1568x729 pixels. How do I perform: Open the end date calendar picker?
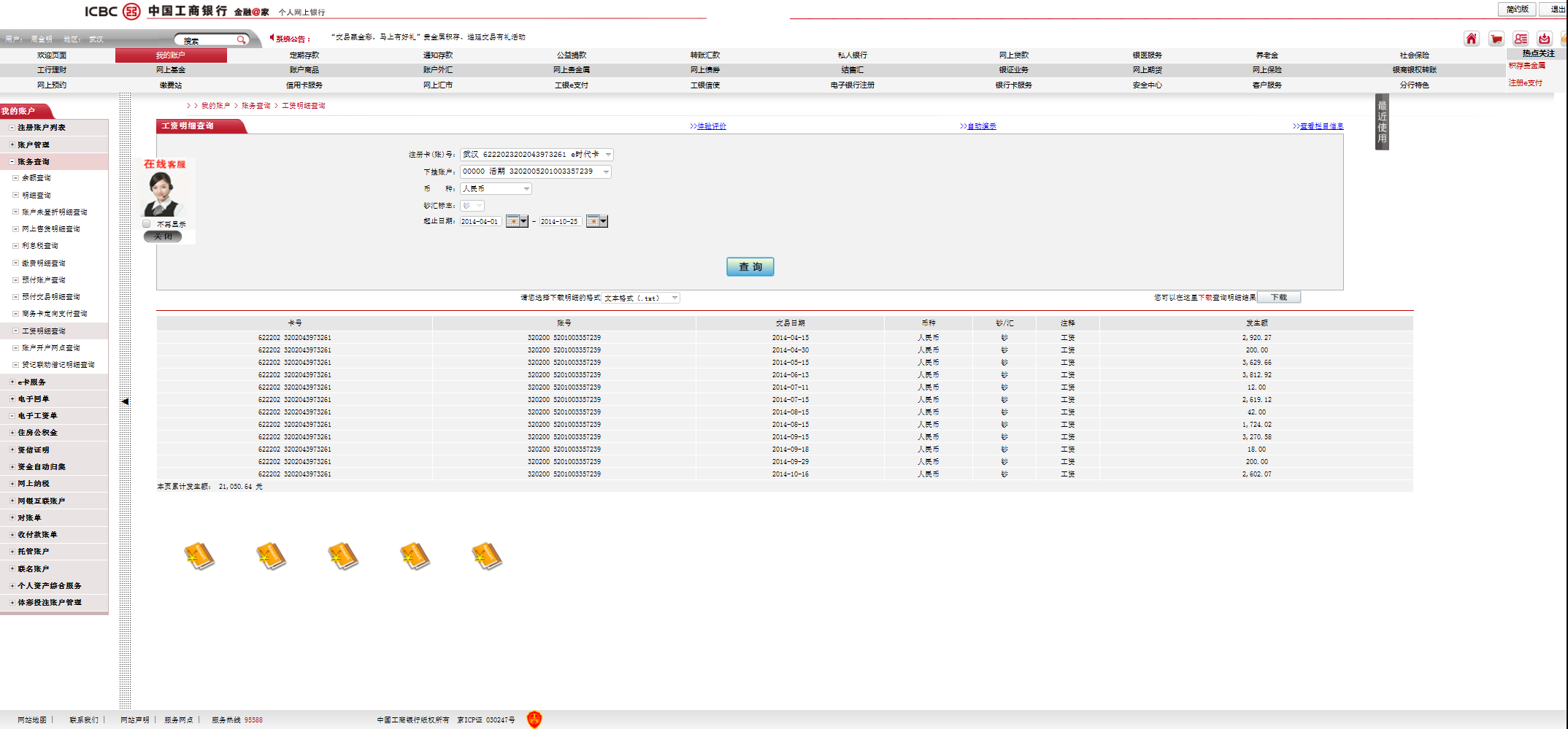point(596,221)
